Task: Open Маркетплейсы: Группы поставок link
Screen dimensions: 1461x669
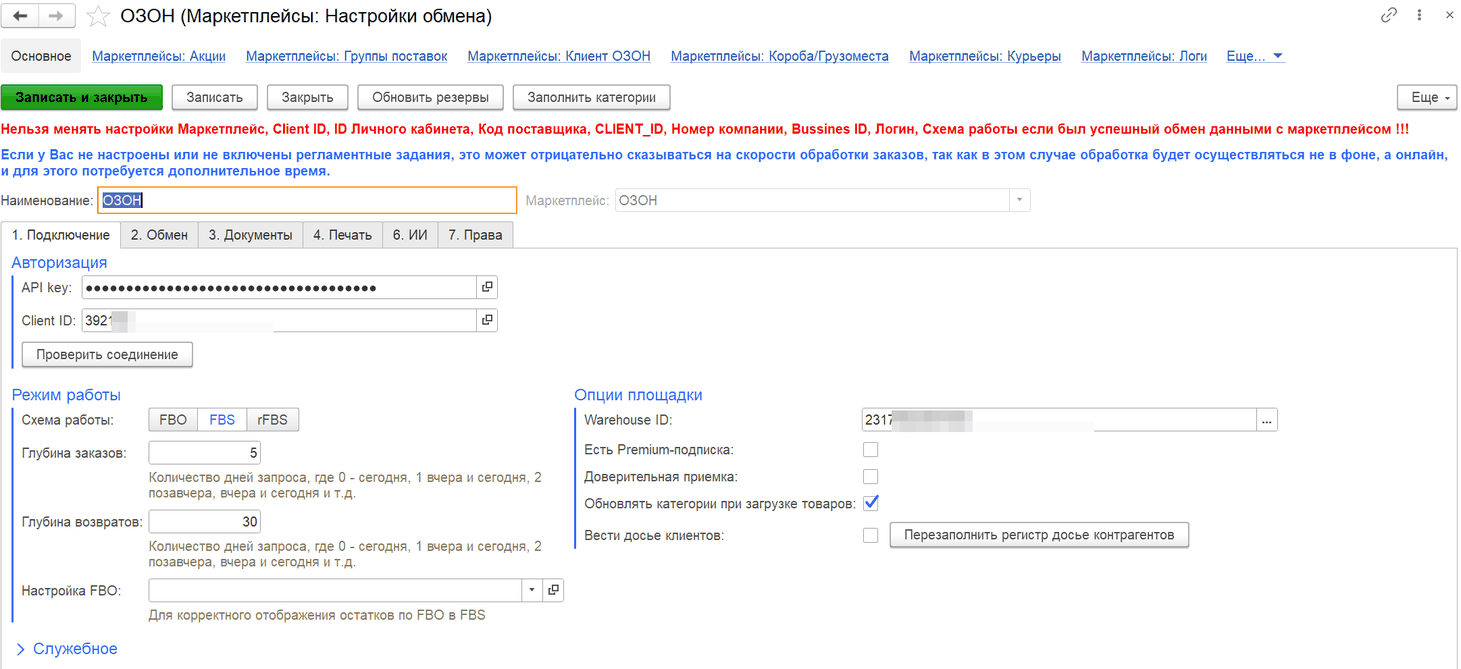Action: (346, 56)
